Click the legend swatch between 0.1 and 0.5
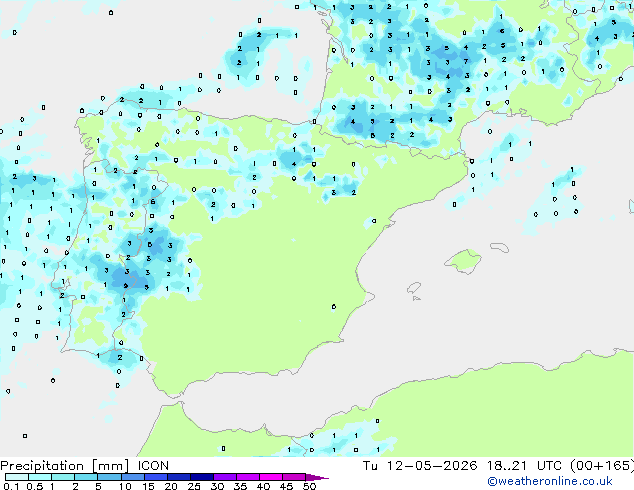This screenshot has width=634, height=490. (x=17, y=477)
